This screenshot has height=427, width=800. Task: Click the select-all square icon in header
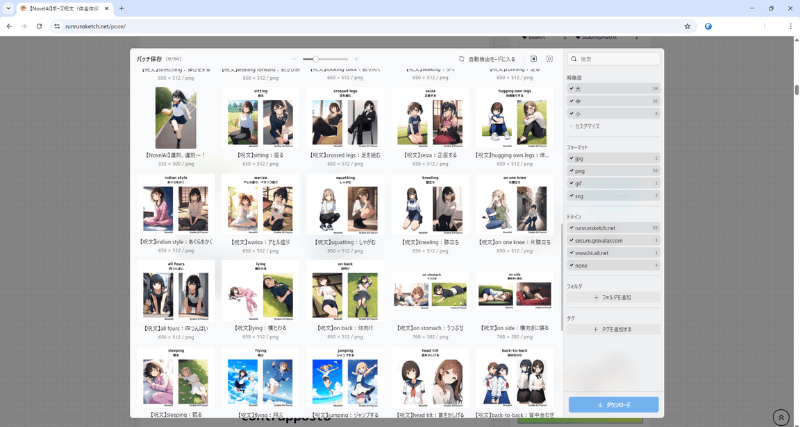tap(533, 59)
